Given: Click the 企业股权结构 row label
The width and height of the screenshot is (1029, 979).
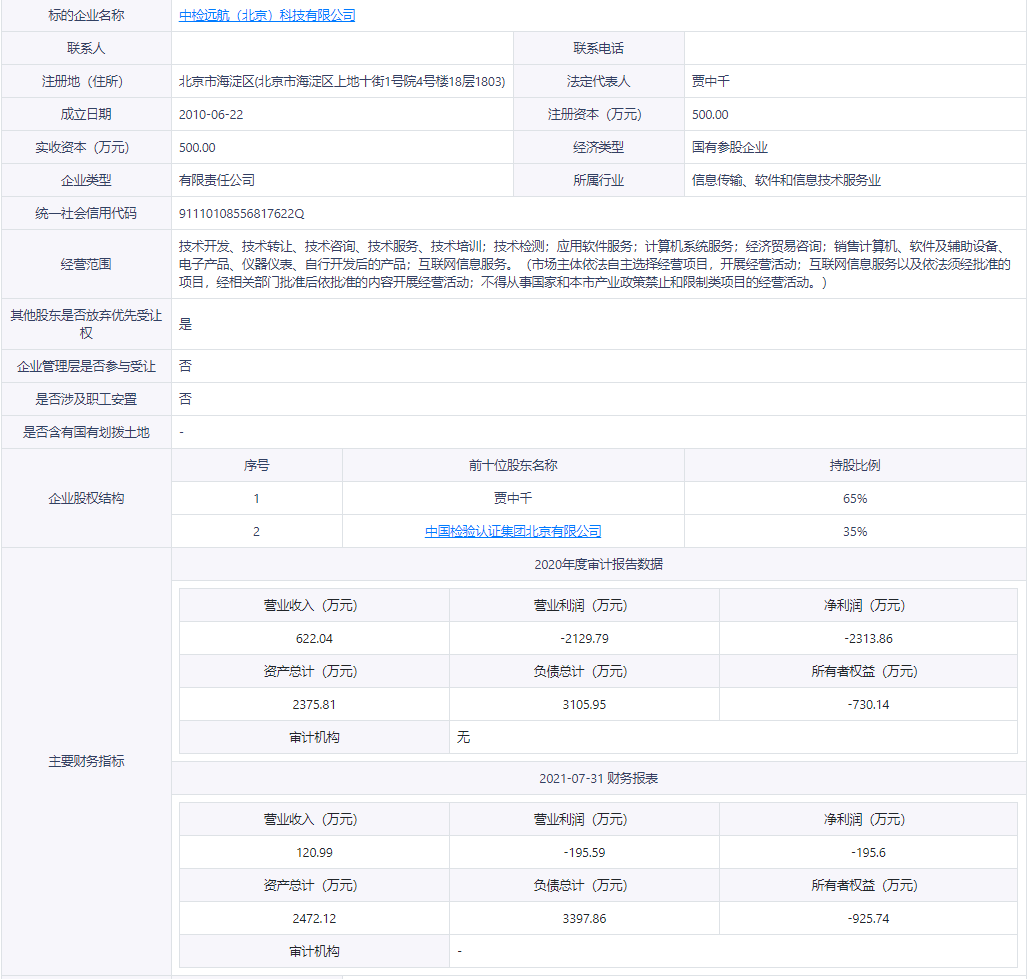Looking at the screenshot, I should [x=86, y=498].
